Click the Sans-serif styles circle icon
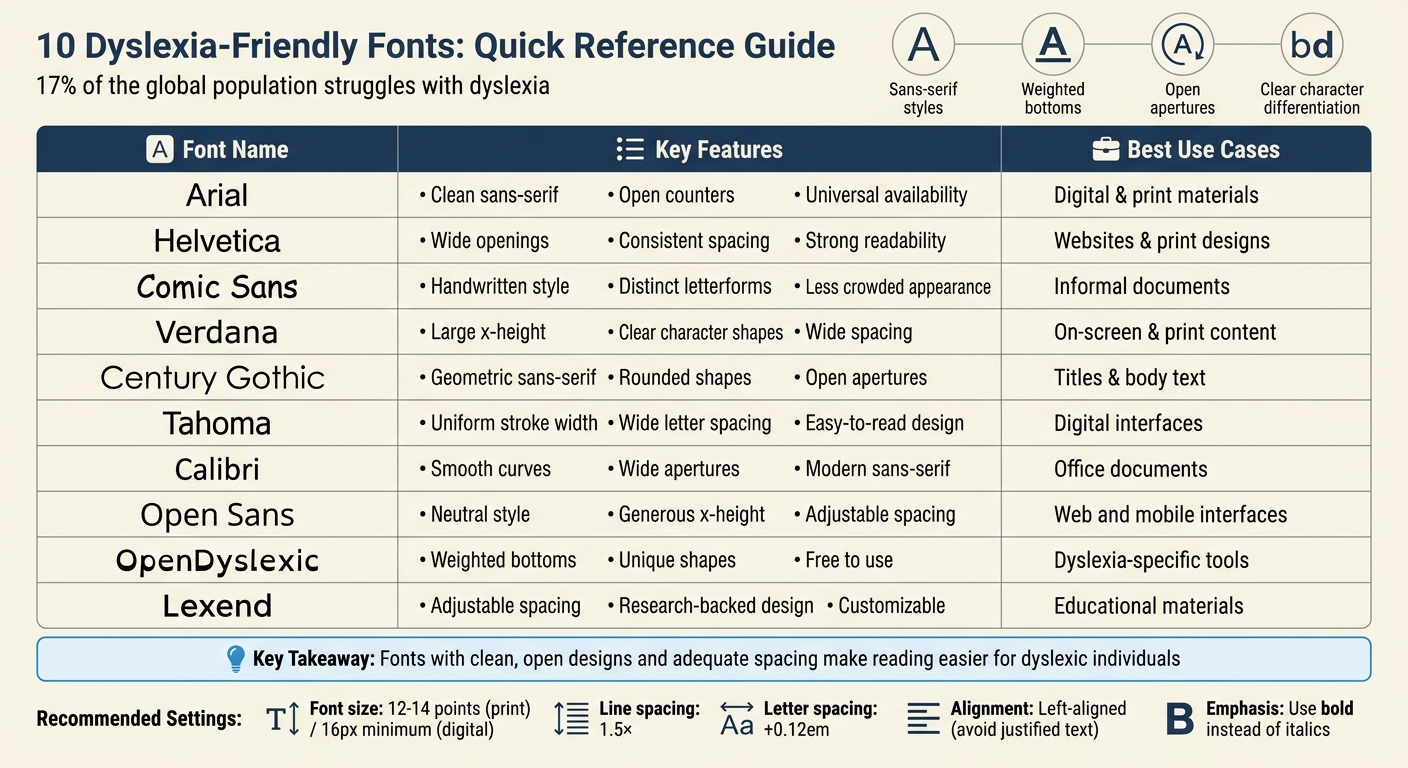The width and height of the screenshot is (1408, 768). point(923,44)
